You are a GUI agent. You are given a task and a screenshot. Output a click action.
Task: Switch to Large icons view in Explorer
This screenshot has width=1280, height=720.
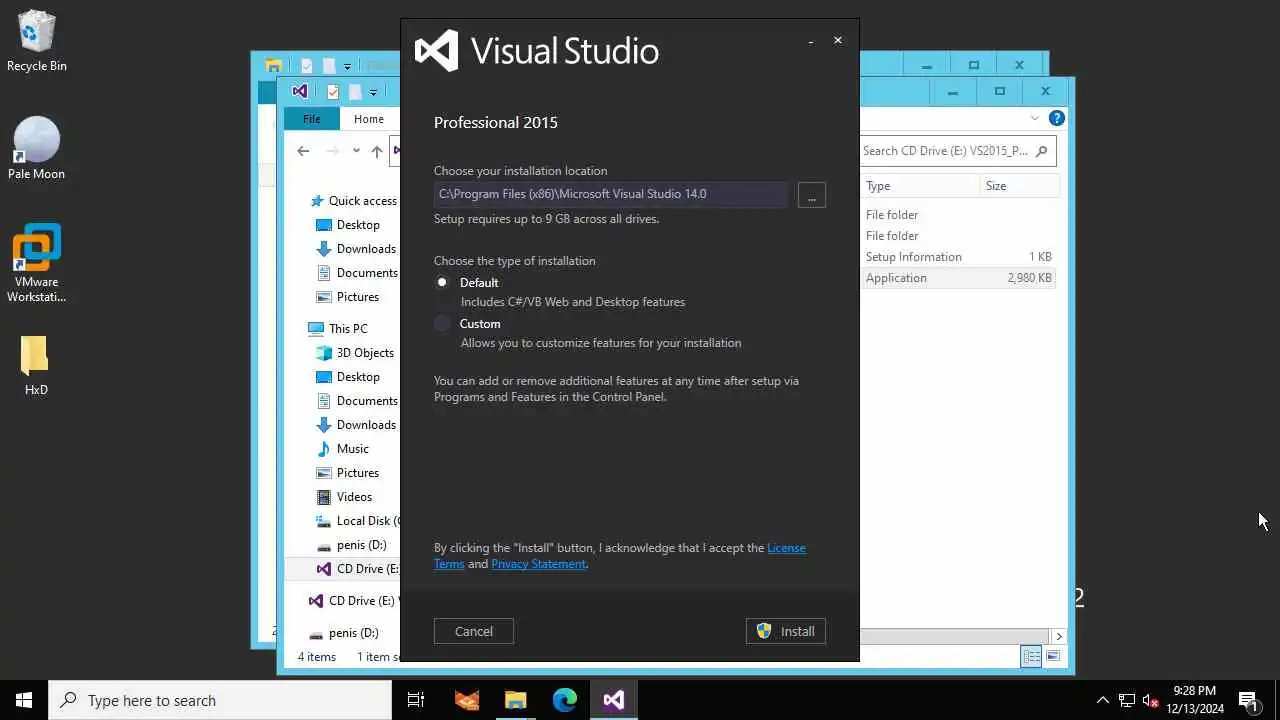1053,657
